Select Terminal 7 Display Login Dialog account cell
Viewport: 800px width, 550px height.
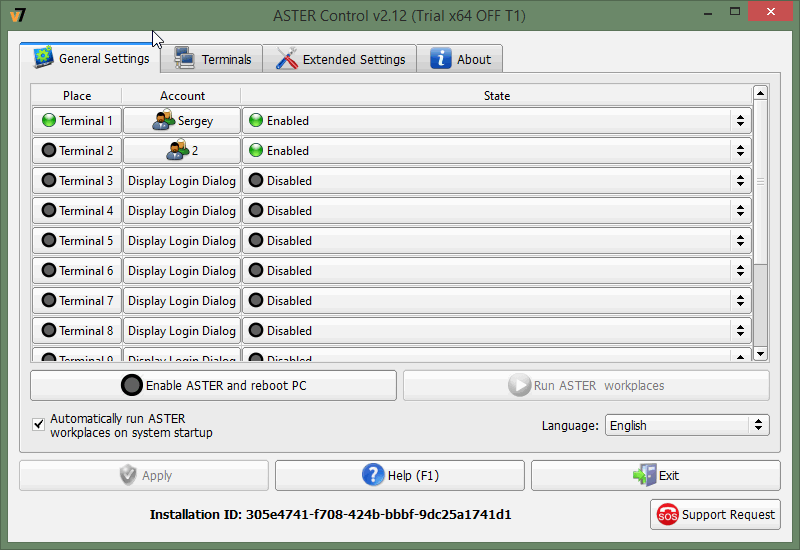click(x=182, y=301)
